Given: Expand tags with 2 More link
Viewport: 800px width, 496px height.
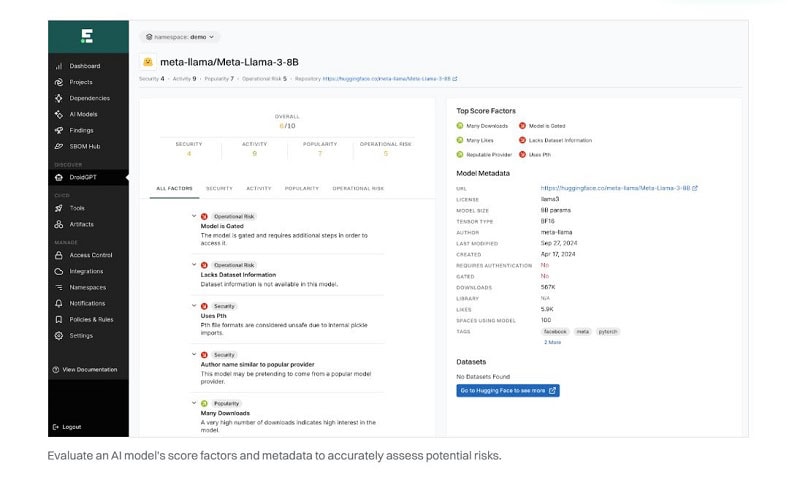Looking at the screenshot, I should (552, 342).
